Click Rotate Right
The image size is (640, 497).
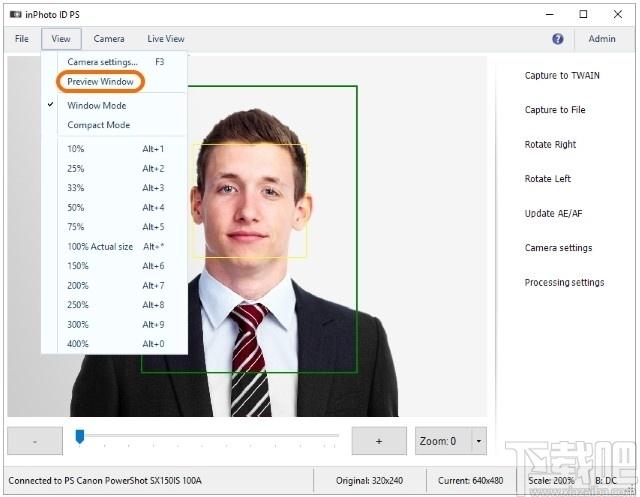[550, 144]
